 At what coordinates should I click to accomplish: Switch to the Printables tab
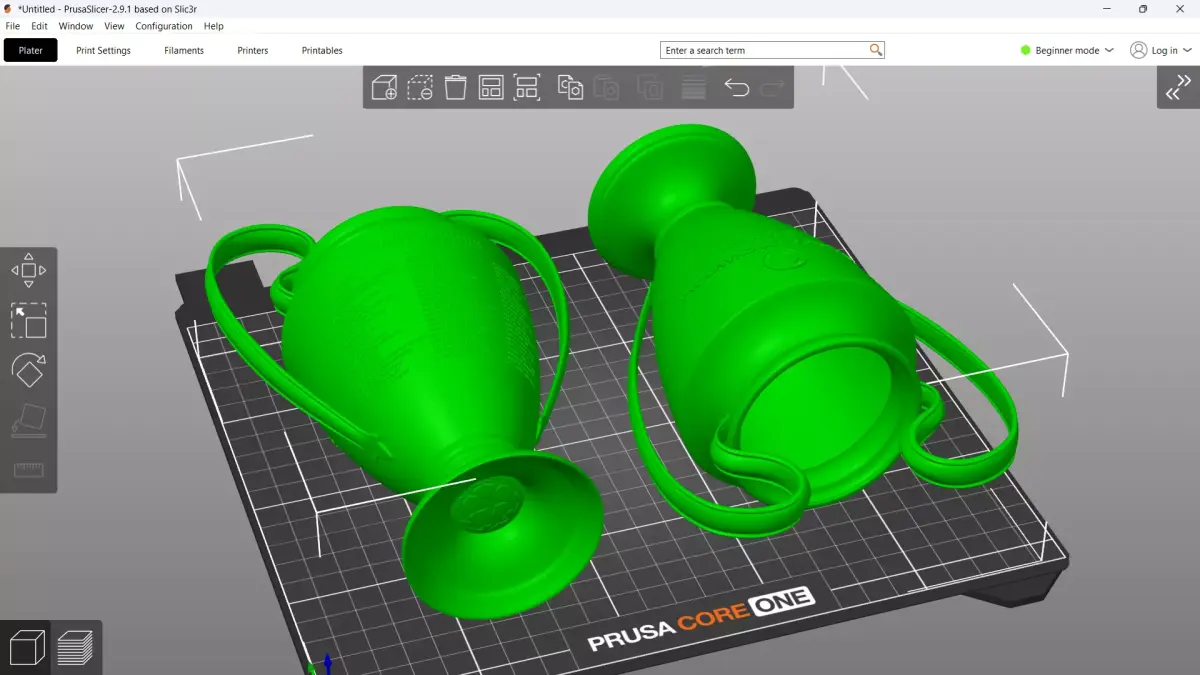(322, 50)
